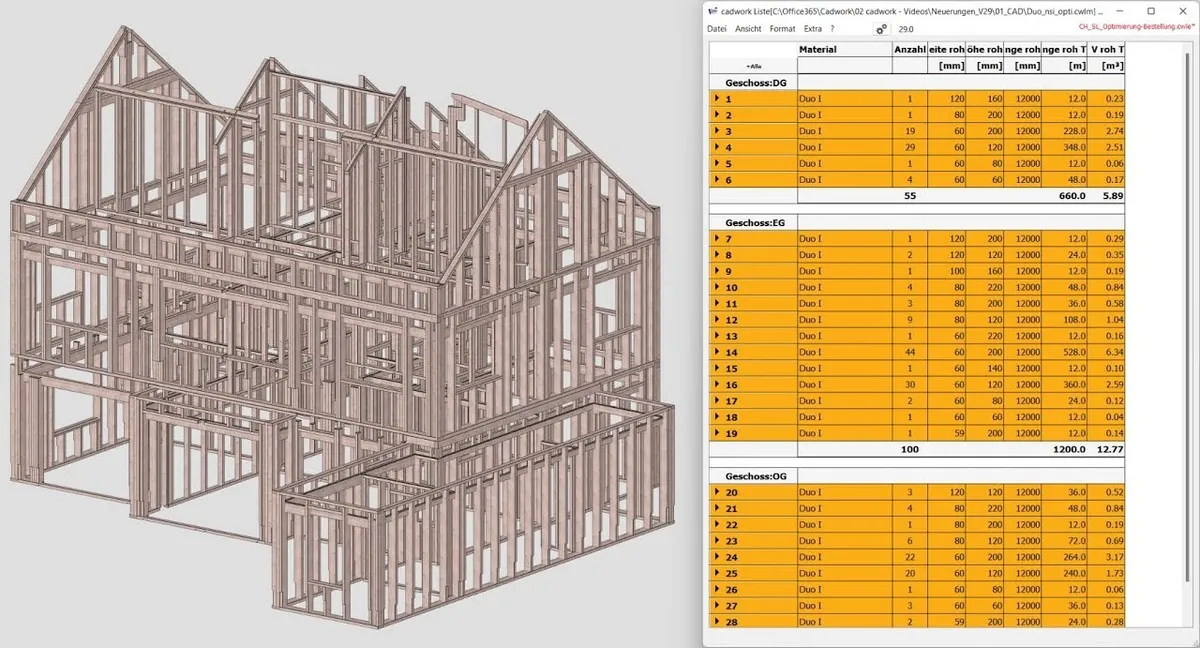This screenshot has height=648, width=1200.
Task: Expand row 27 arrow
Action: click(x=717, y=605)
